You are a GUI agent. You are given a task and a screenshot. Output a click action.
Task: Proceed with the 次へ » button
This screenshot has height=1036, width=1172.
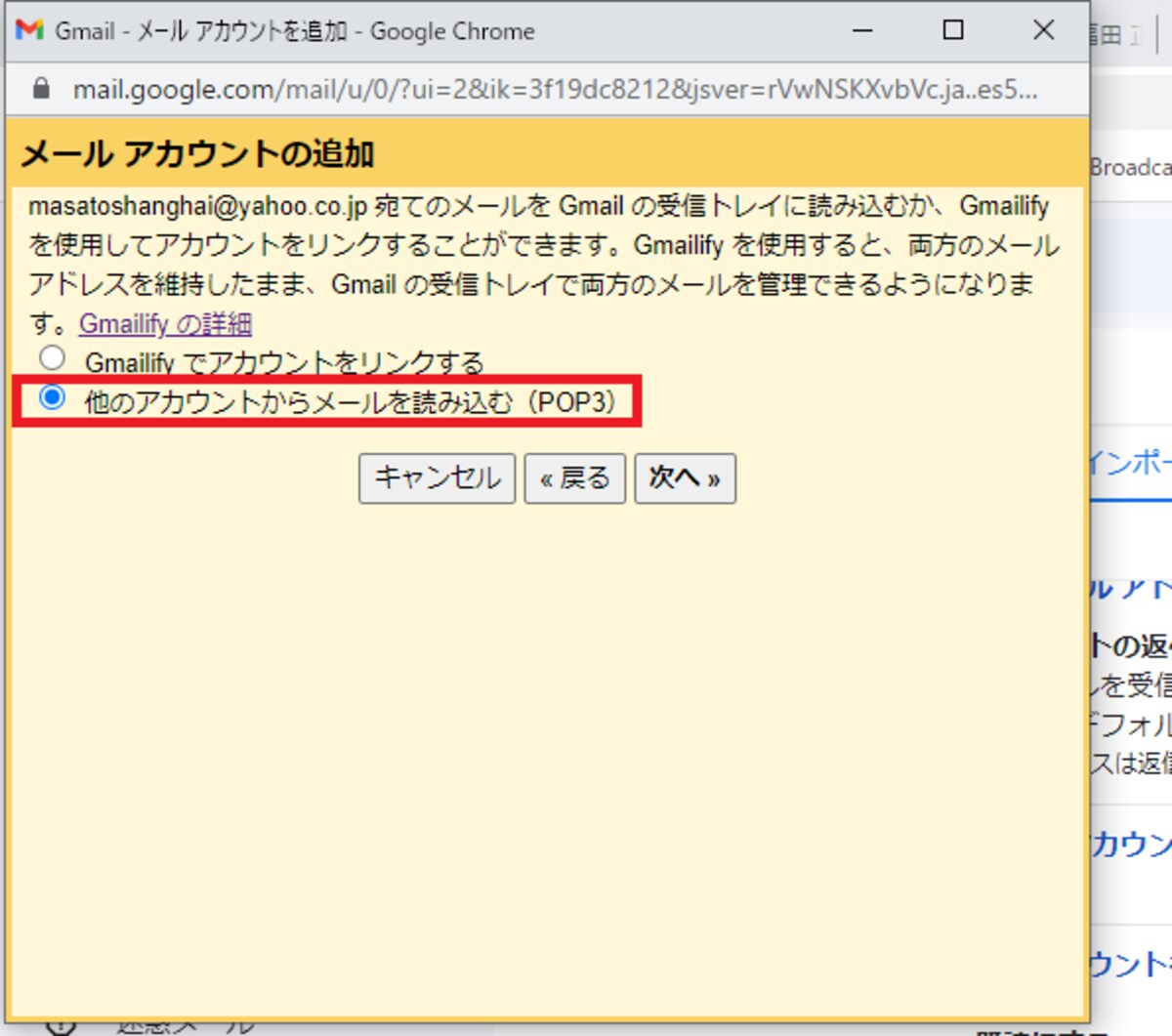[x=685, y=478]
